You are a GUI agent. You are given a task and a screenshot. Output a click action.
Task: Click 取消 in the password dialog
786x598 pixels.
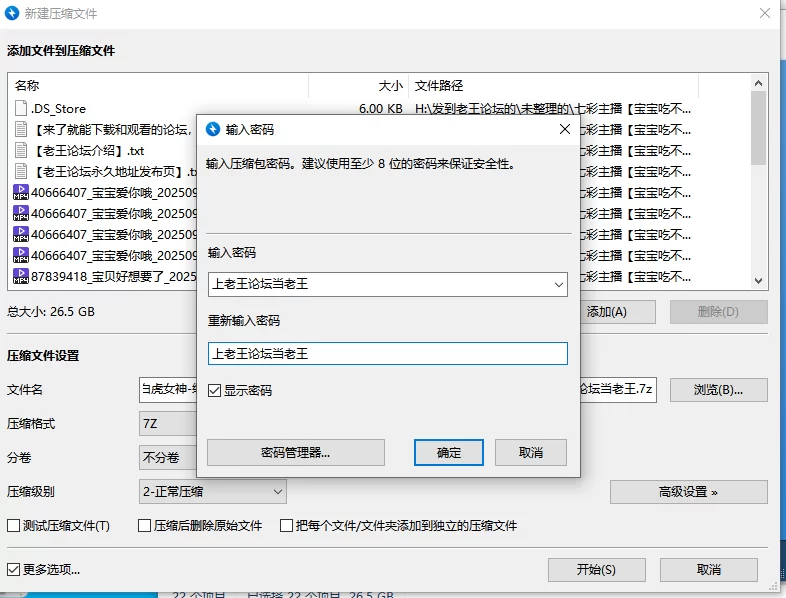(x=531, y=453)
